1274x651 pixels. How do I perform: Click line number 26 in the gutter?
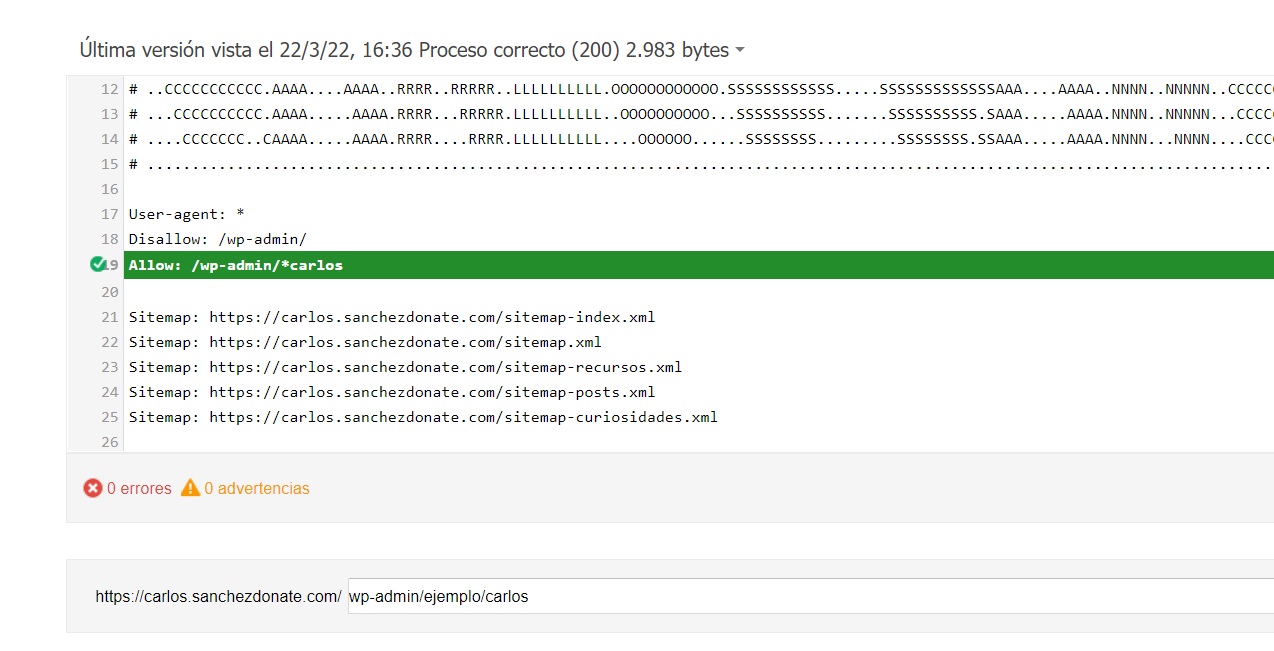coord(109,442)
